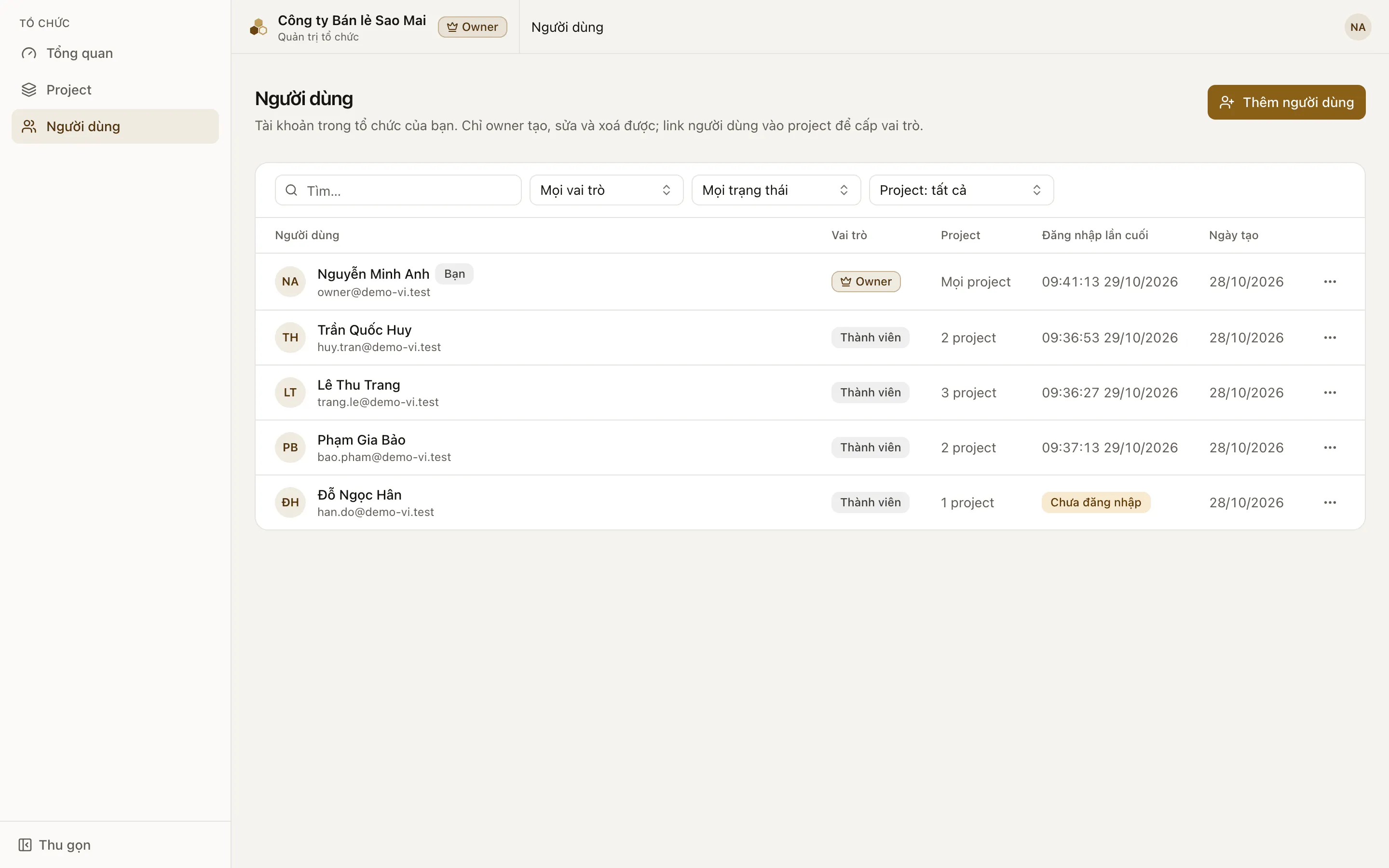
Task: Click the Vai trò column header
Action: click(849, 235)
